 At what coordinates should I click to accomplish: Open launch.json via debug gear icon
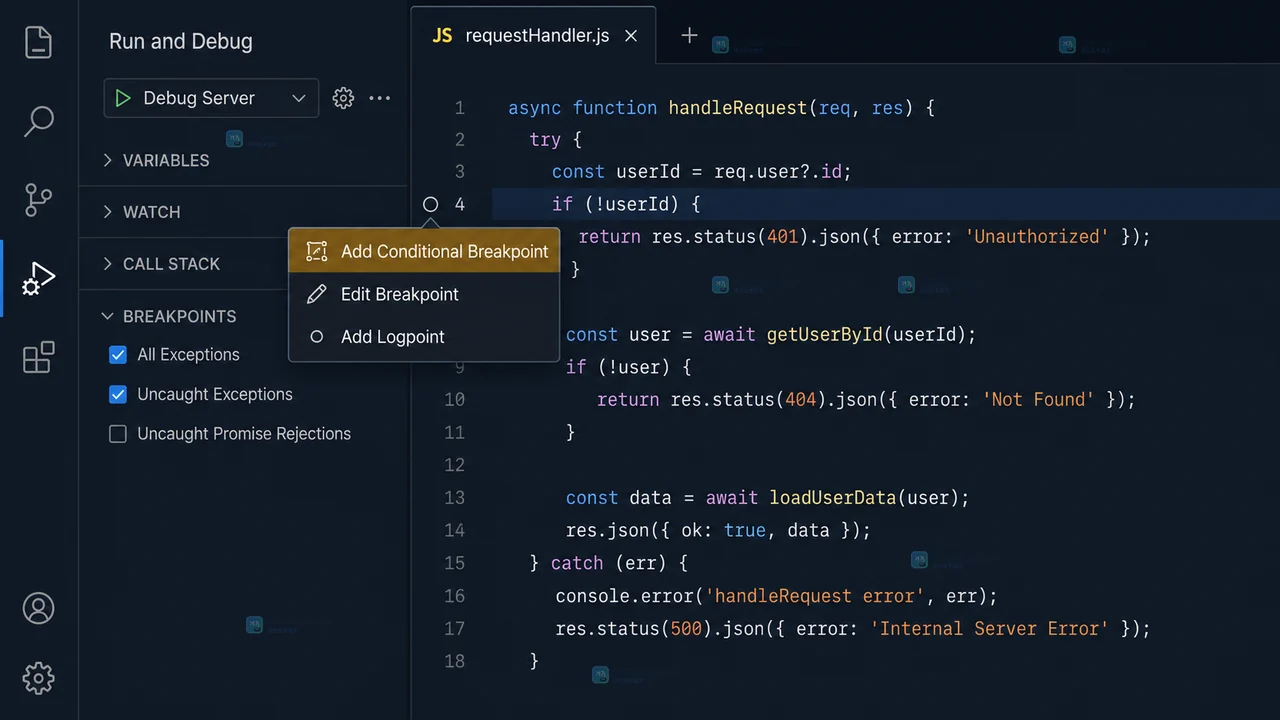pyautogui.click(x=343, y=98)
